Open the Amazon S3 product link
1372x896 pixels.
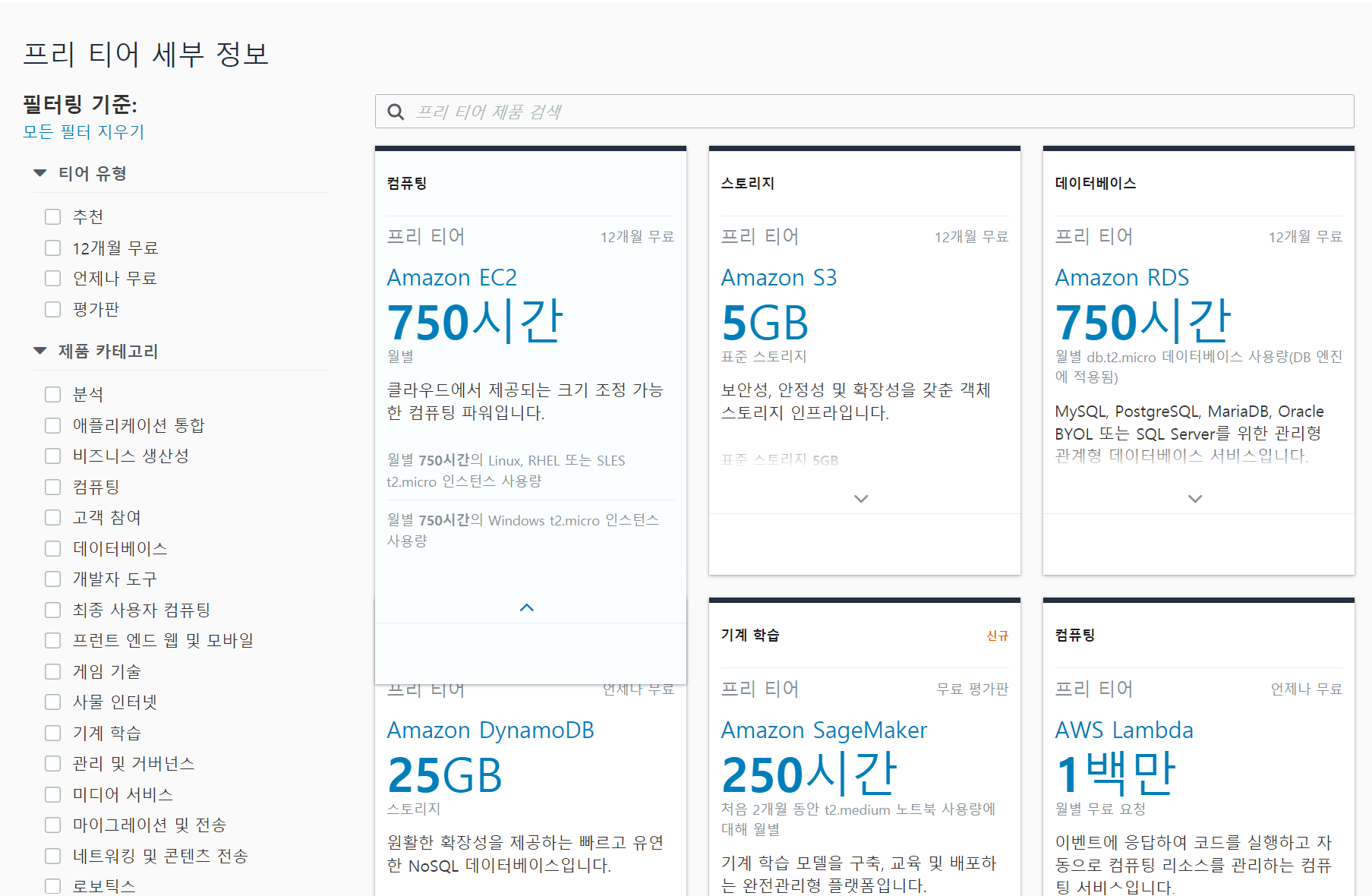click(x=779, y=277)
